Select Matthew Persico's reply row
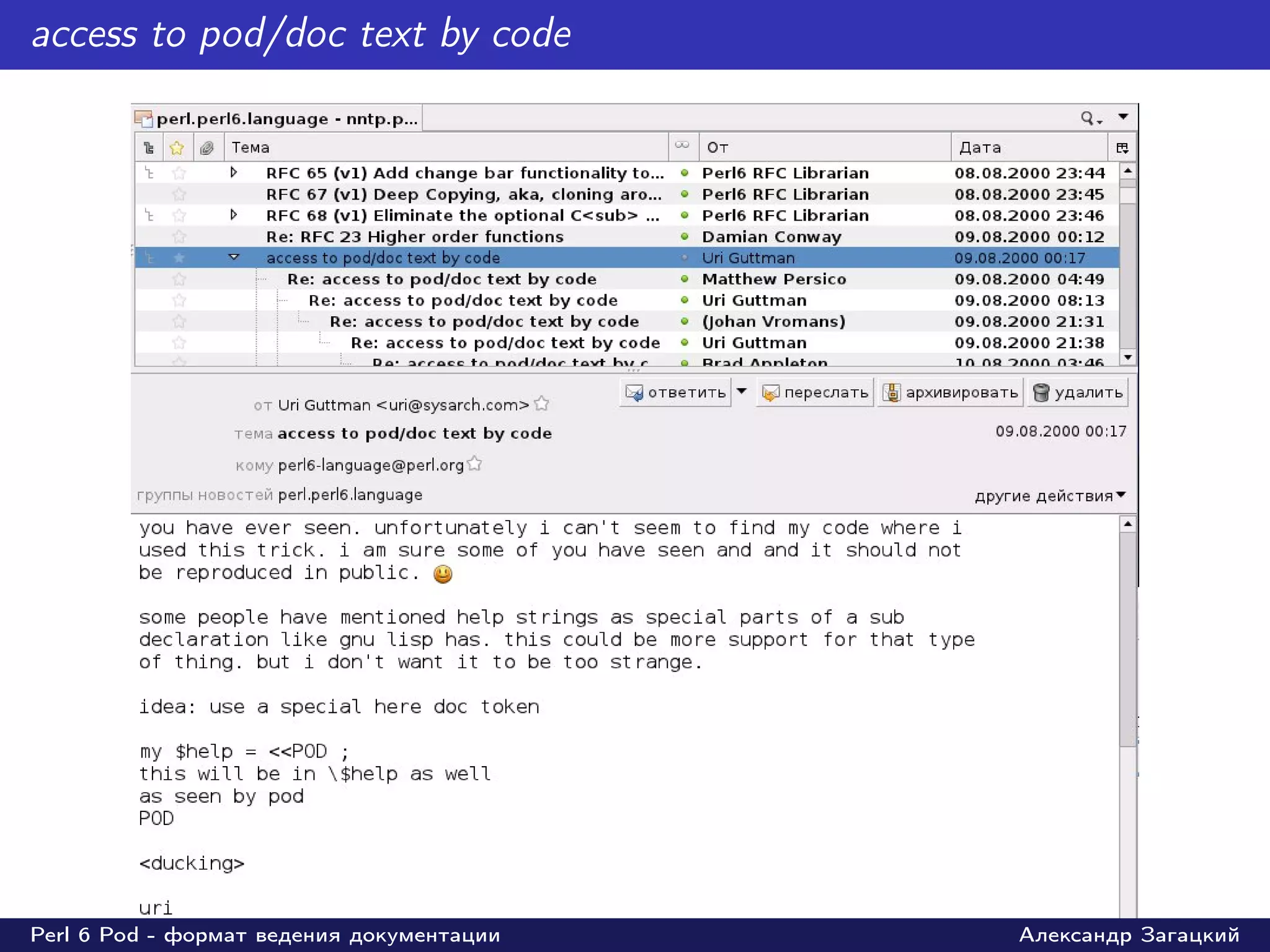The width and height of the screenshot is (1270, 952). pyautogui.click(x=626, y=279)
